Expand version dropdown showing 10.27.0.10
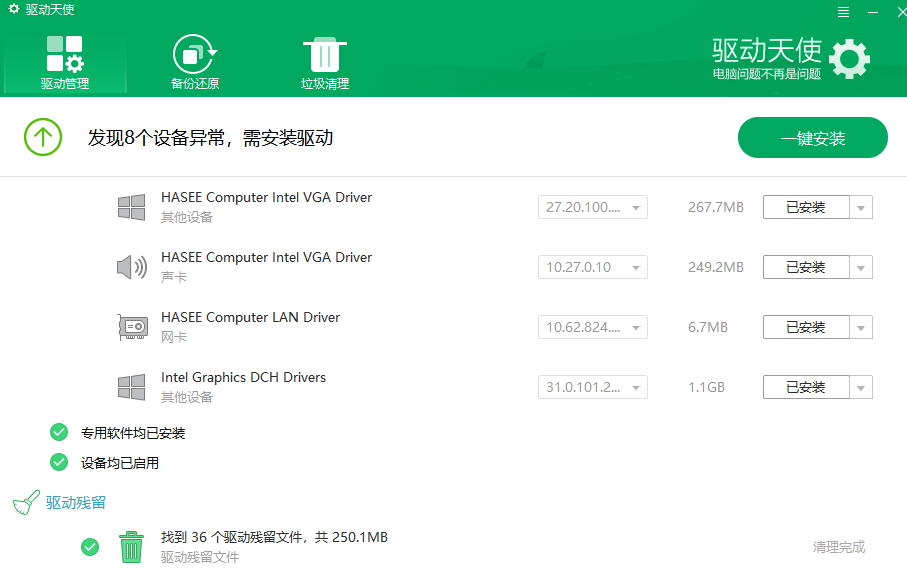The width and height of the screenshot is (907, 577). pyautogui.click(x=592, y=267)
